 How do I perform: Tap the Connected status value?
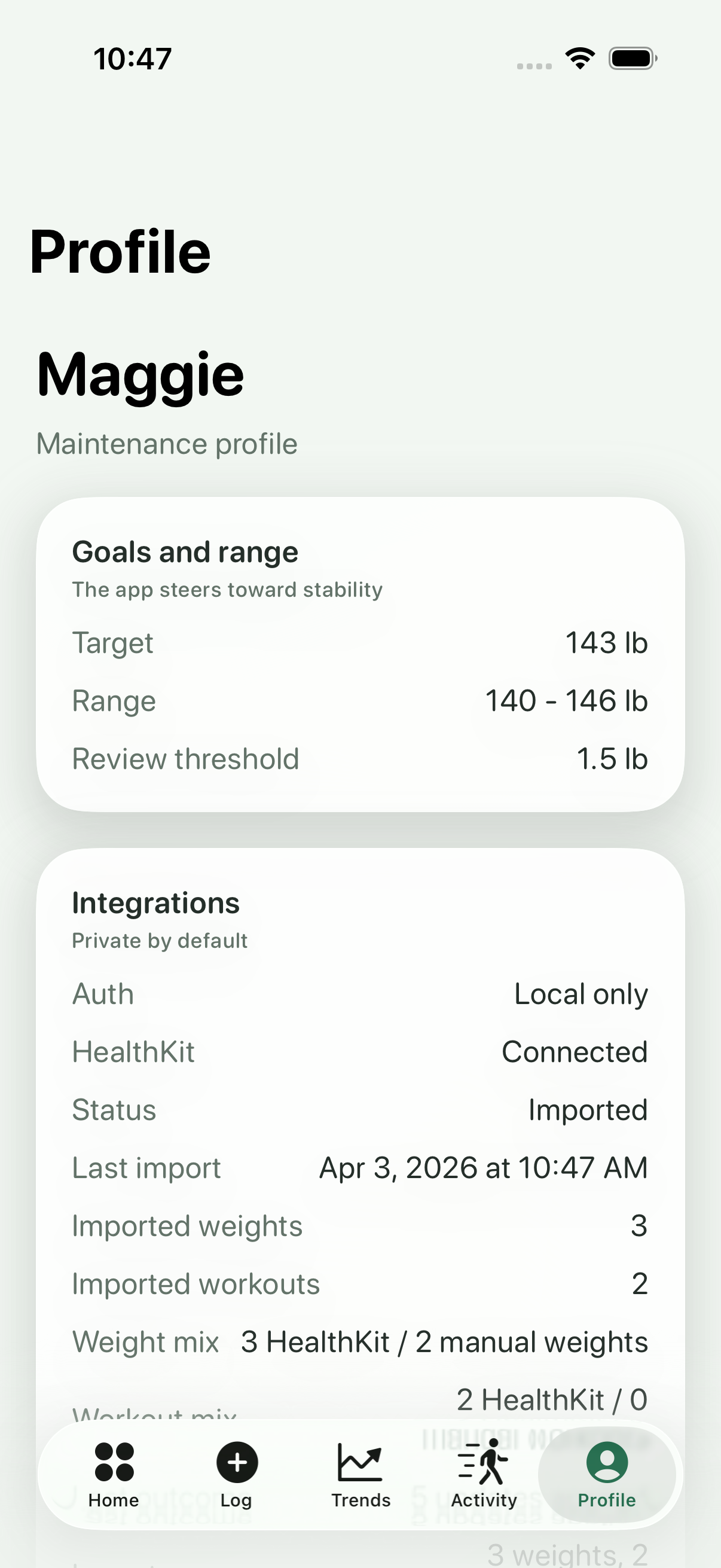pos(575,1052)
